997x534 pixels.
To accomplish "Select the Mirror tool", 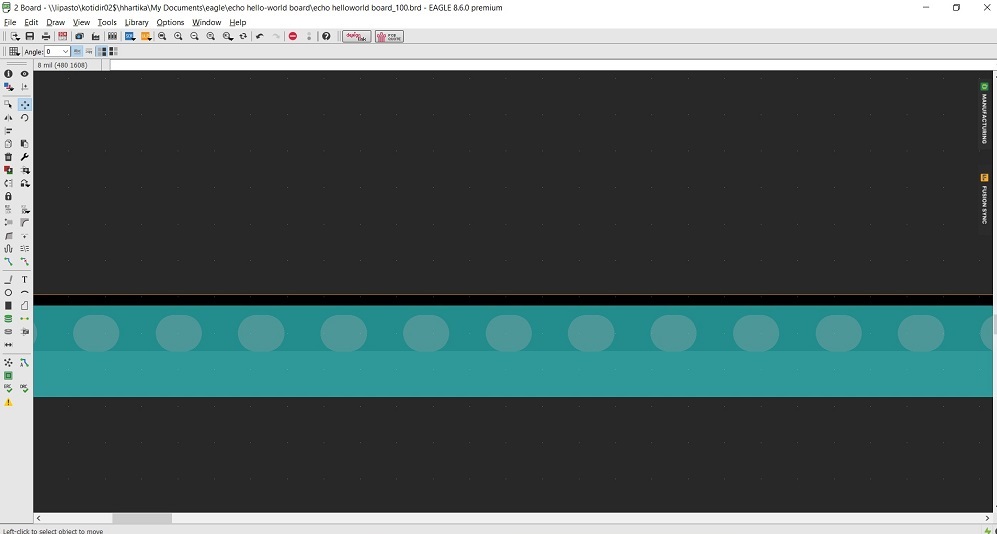I will pos(8,118).
